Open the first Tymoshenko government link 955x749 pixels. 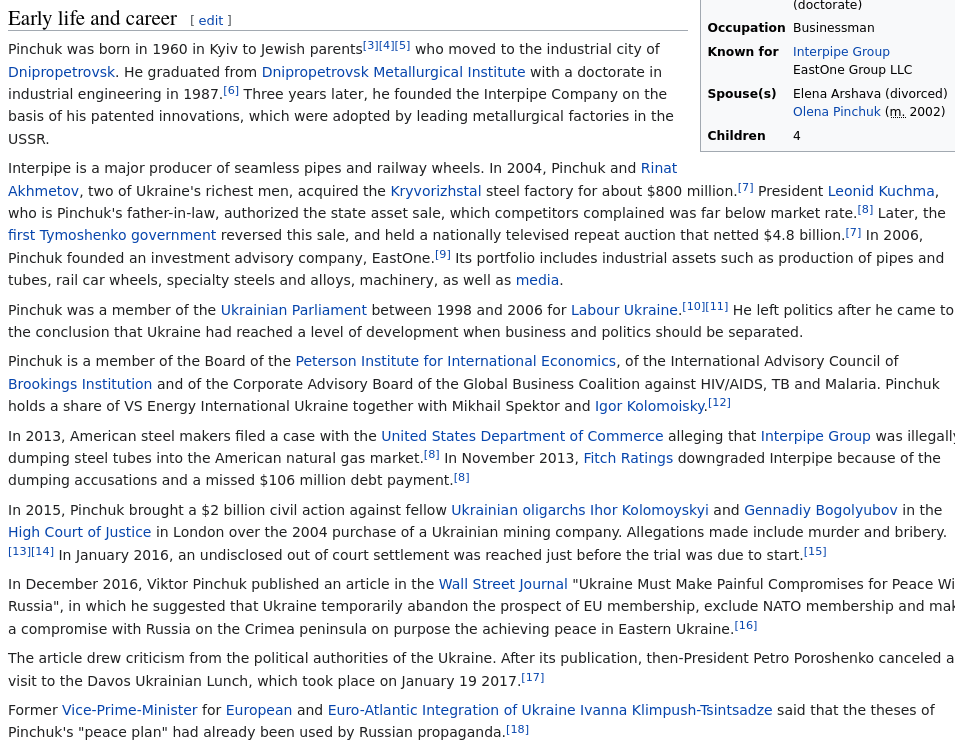coord(112,235)
